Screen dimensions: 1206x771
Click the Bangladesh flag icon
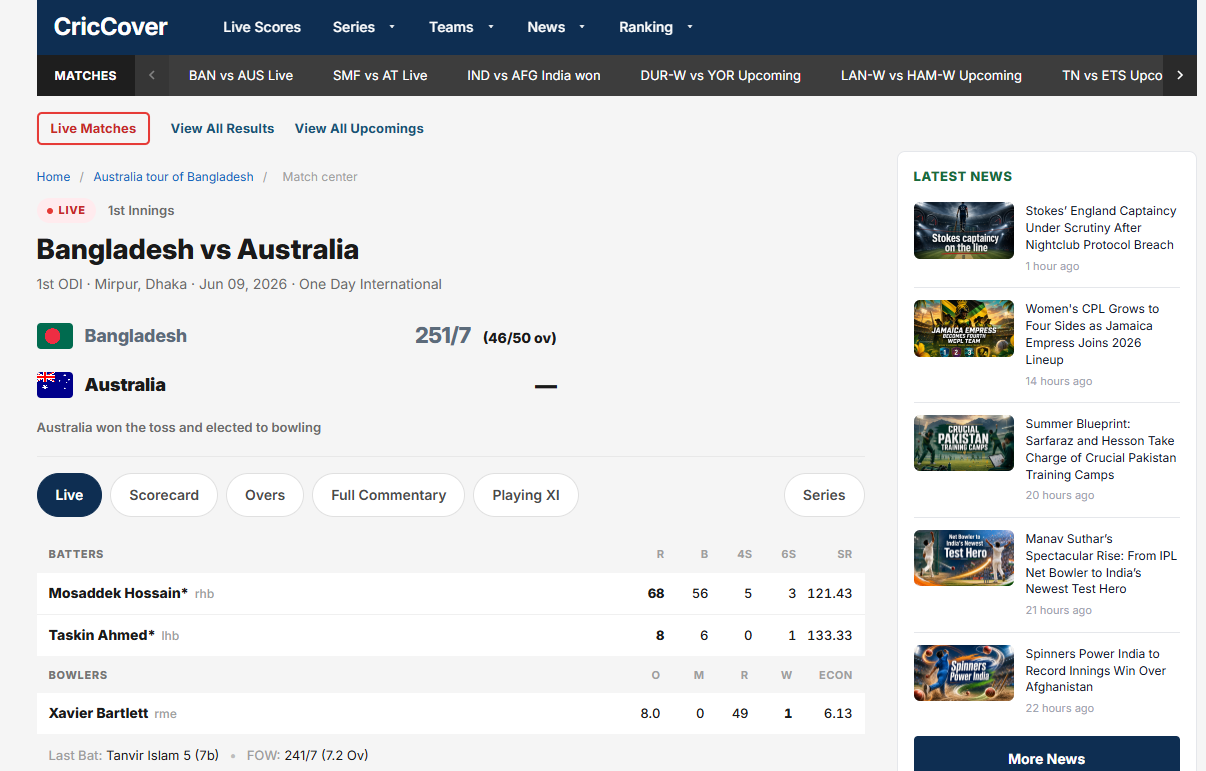click(55, 336)
